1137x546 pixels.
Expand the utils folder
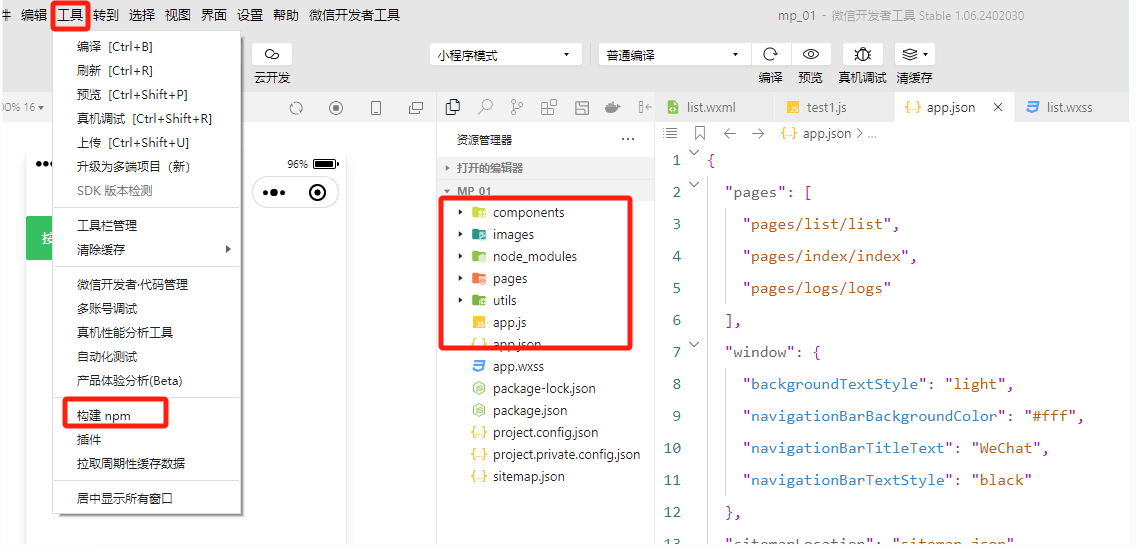(545, 300)
